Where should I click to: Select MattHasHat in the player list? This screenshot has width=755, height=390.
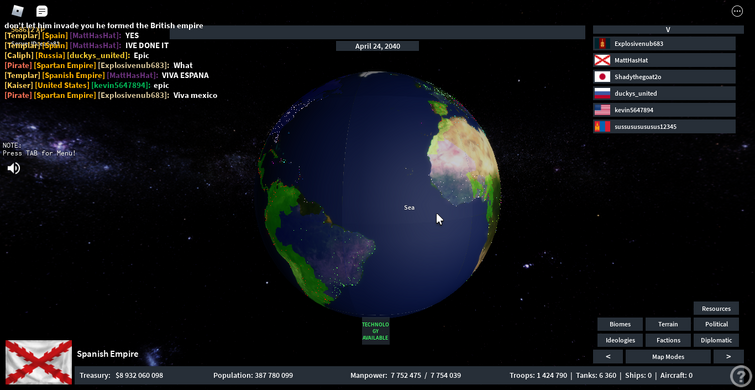664,60
